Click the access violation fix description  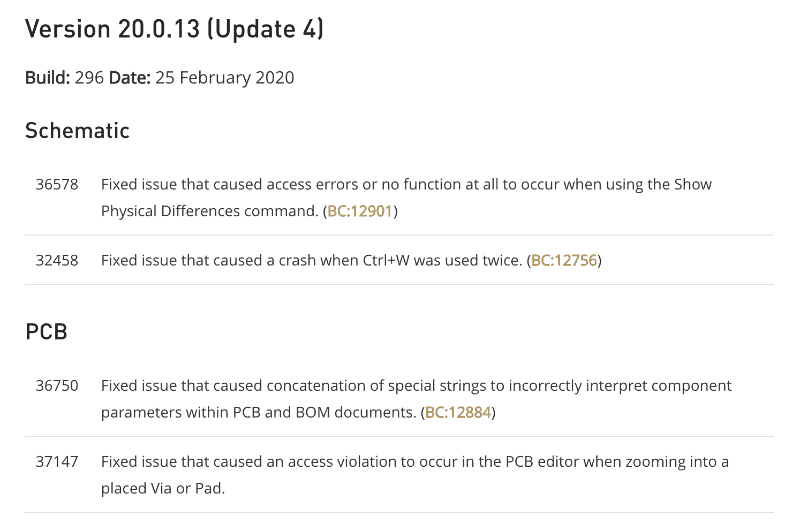[x=414, y=475]
